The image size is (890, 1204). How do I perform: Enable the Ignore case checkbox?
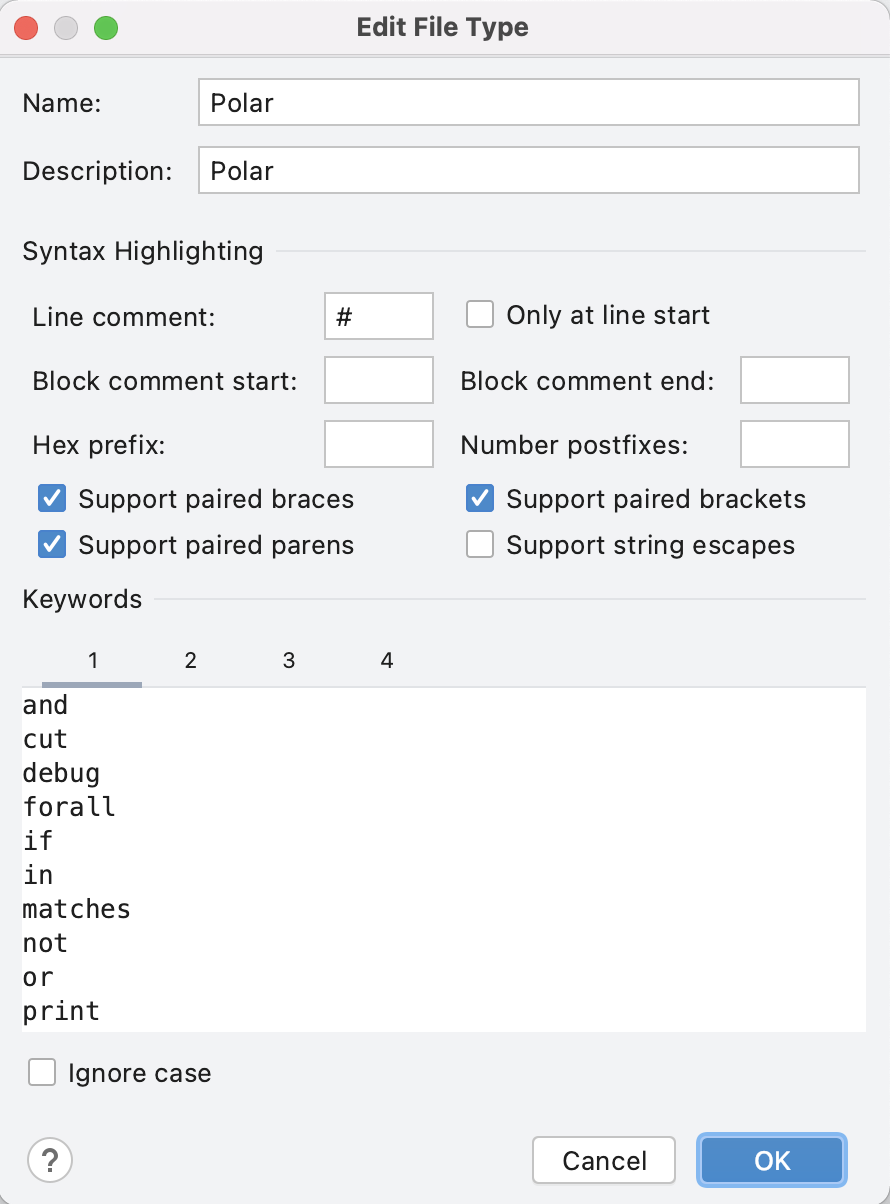(42, 1073)
